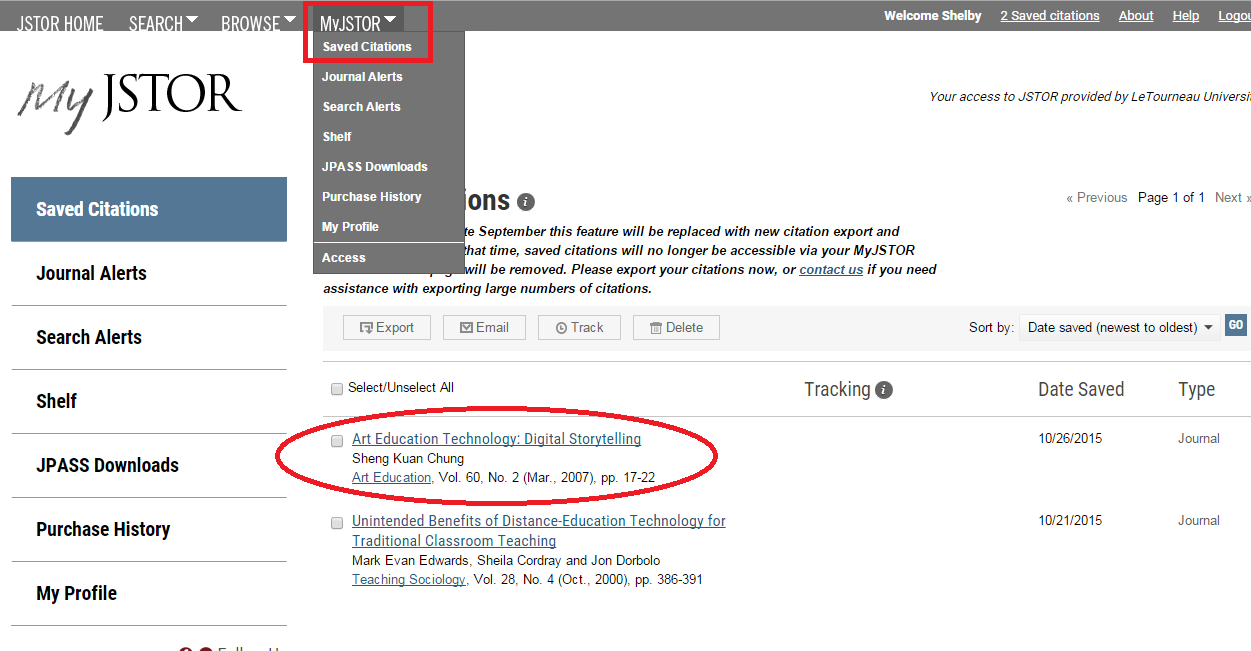
Task: Click the 2 Saved Citations counter
Action: tap(1049, 15)
